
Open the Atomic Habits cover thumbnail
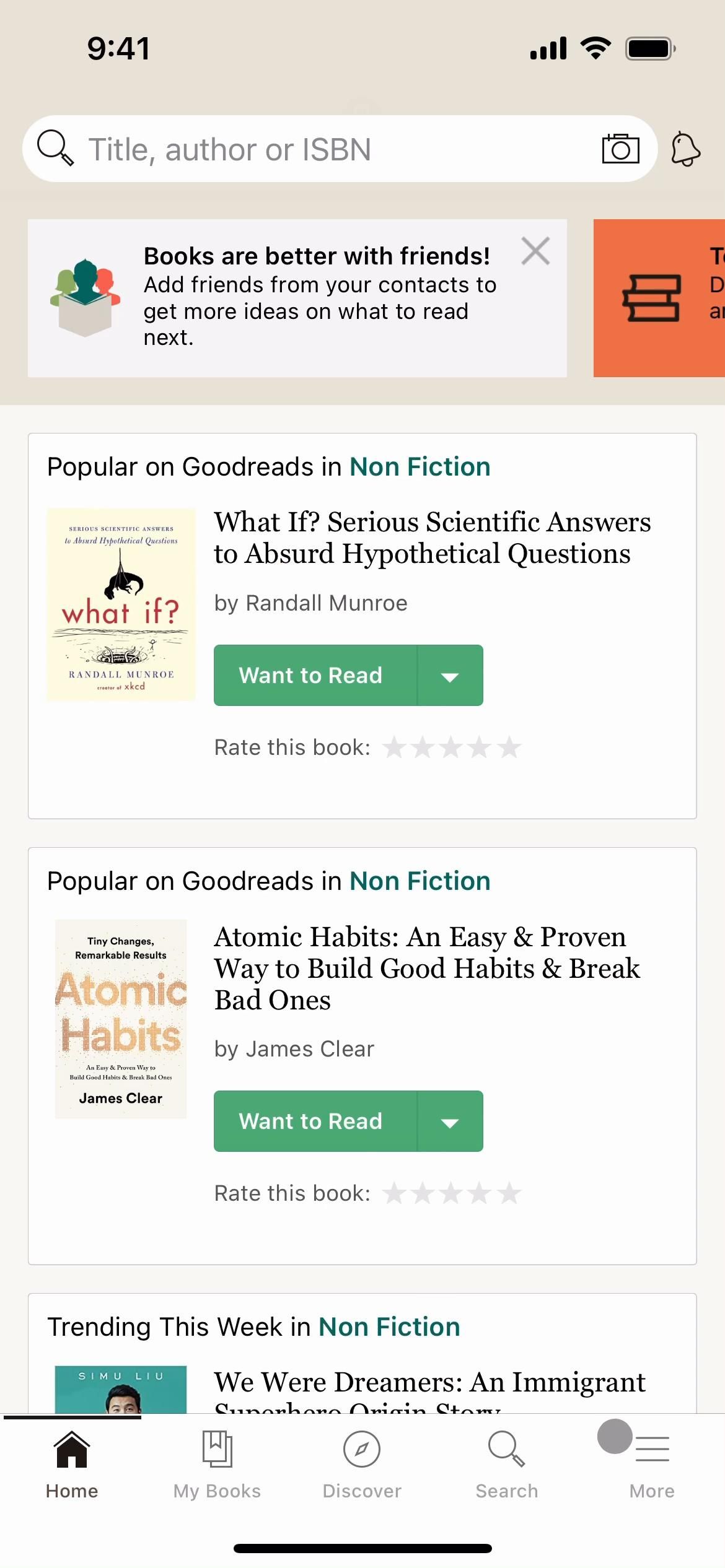[x=121, y=1019]
